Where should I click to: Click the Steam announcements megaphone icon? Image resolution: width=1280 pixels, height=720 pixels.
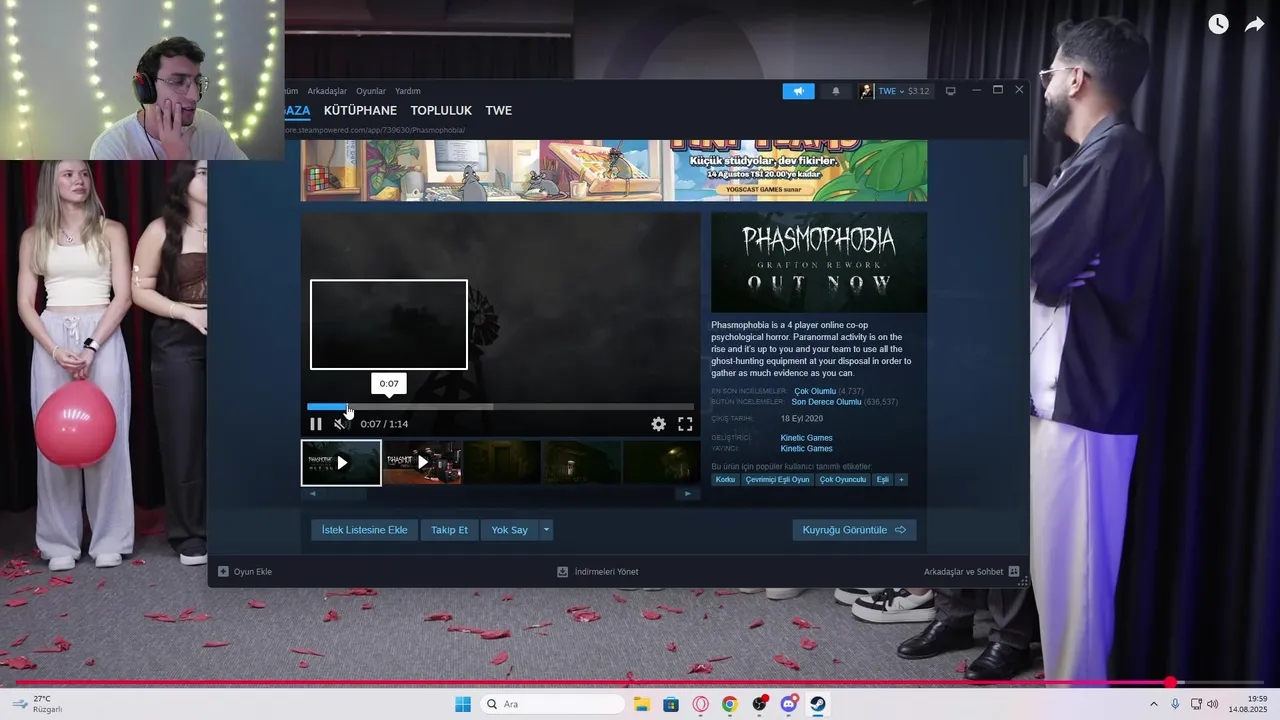click(798, 91)
